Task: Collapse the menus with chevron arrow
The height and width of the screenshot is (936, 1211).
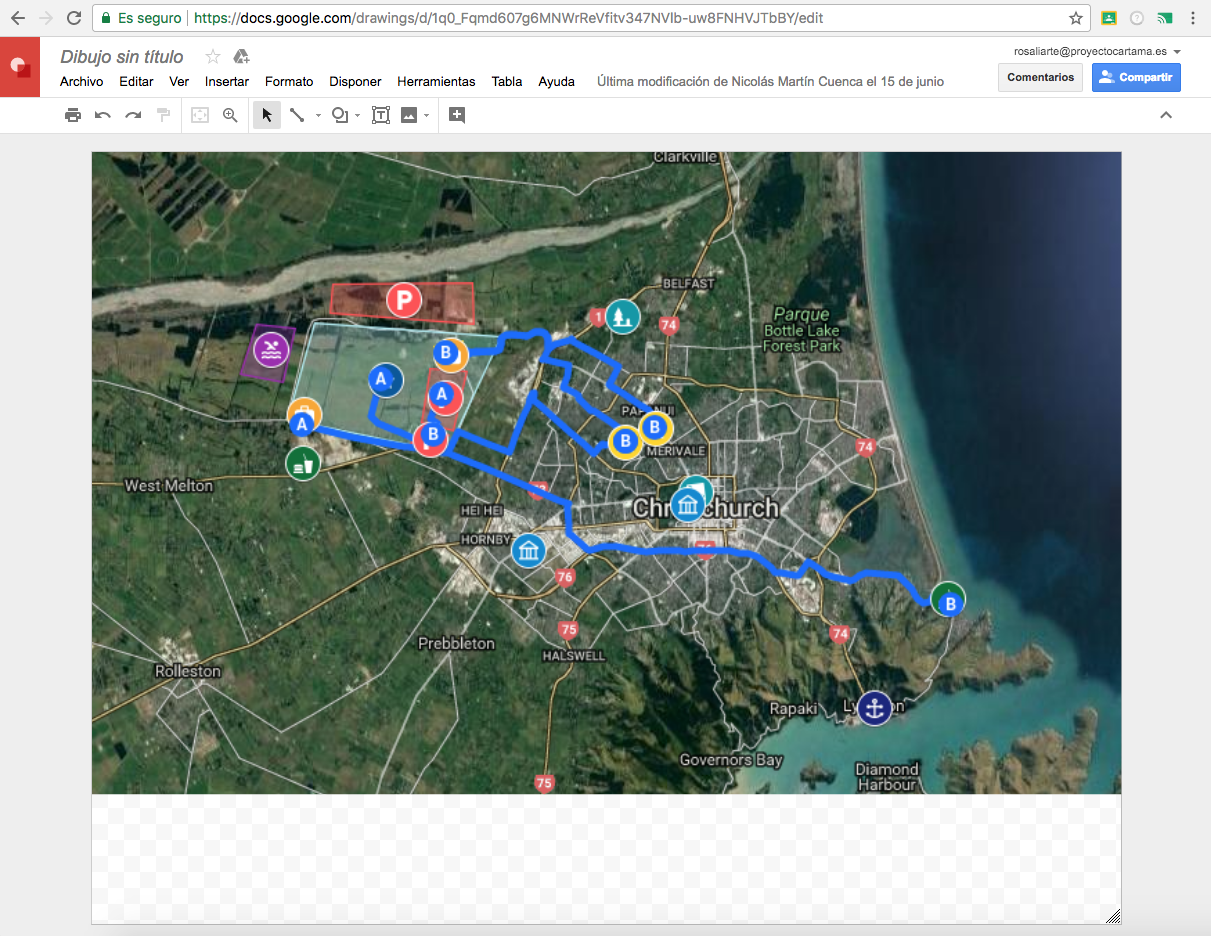Action: 1165,115
